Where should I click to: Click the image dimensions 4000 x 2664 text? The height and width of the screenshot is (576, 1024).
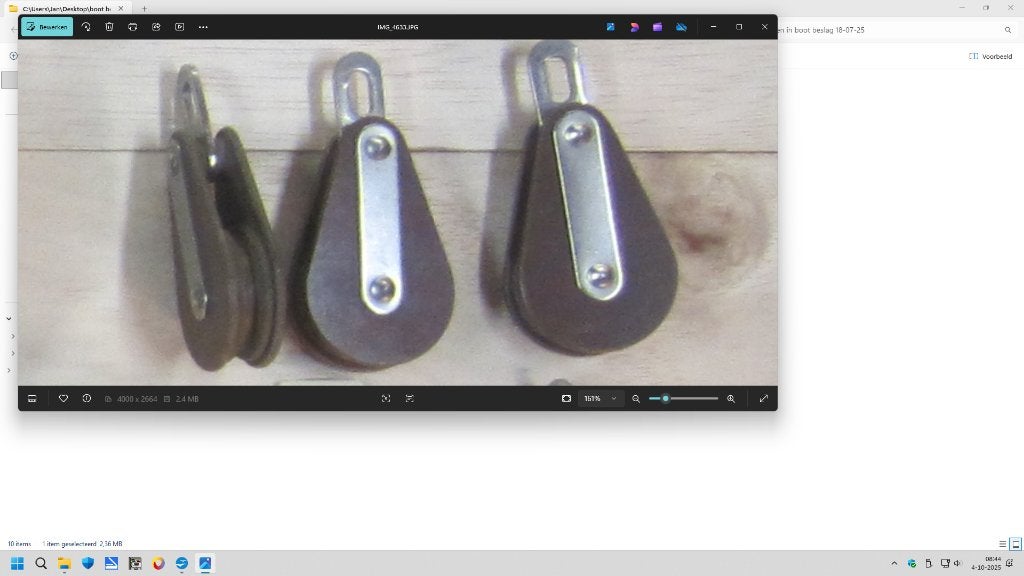(137, 398)
